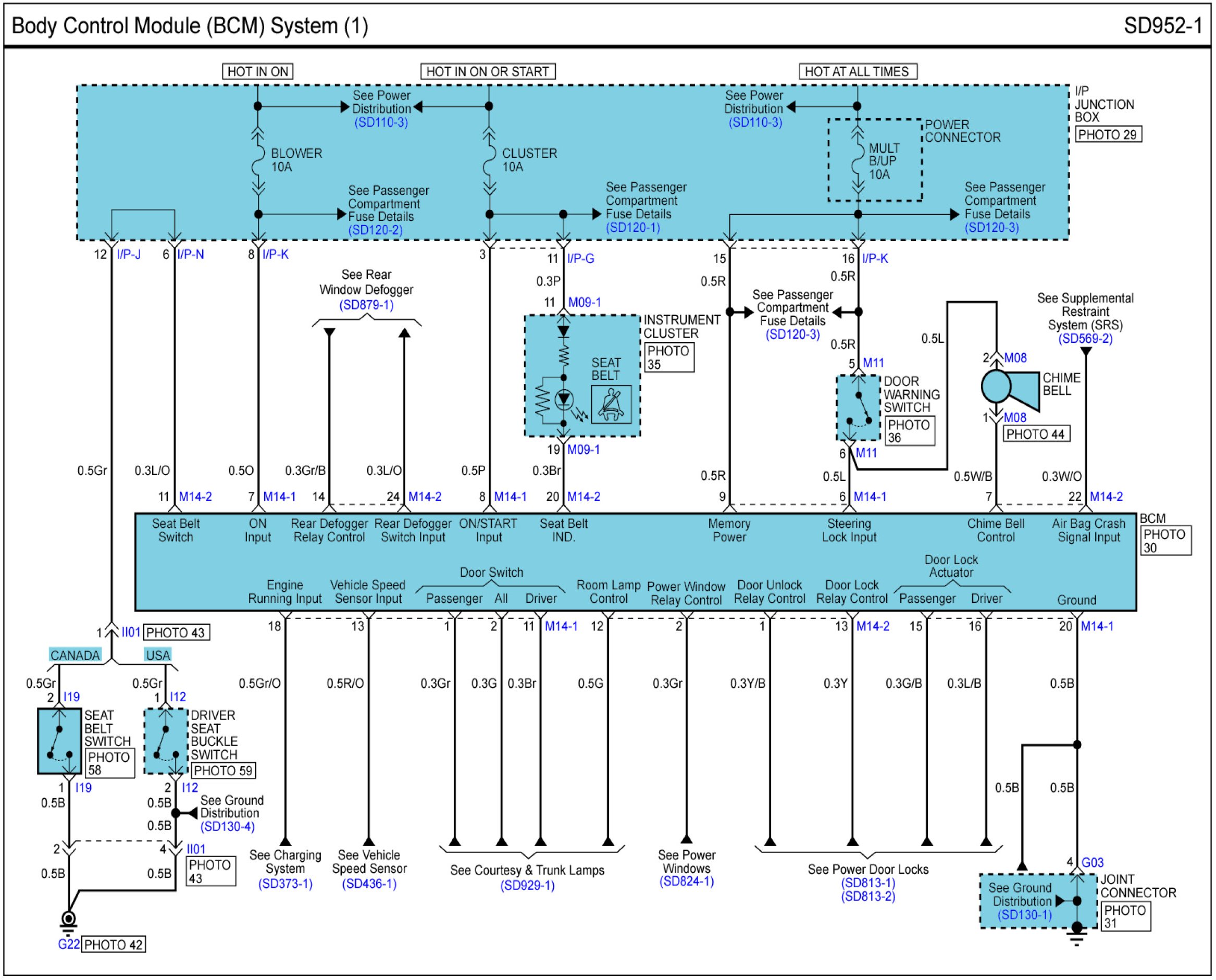Open the SD120-2 fuse details link
The image size is (1216, 980).
(x=376, y=230)
